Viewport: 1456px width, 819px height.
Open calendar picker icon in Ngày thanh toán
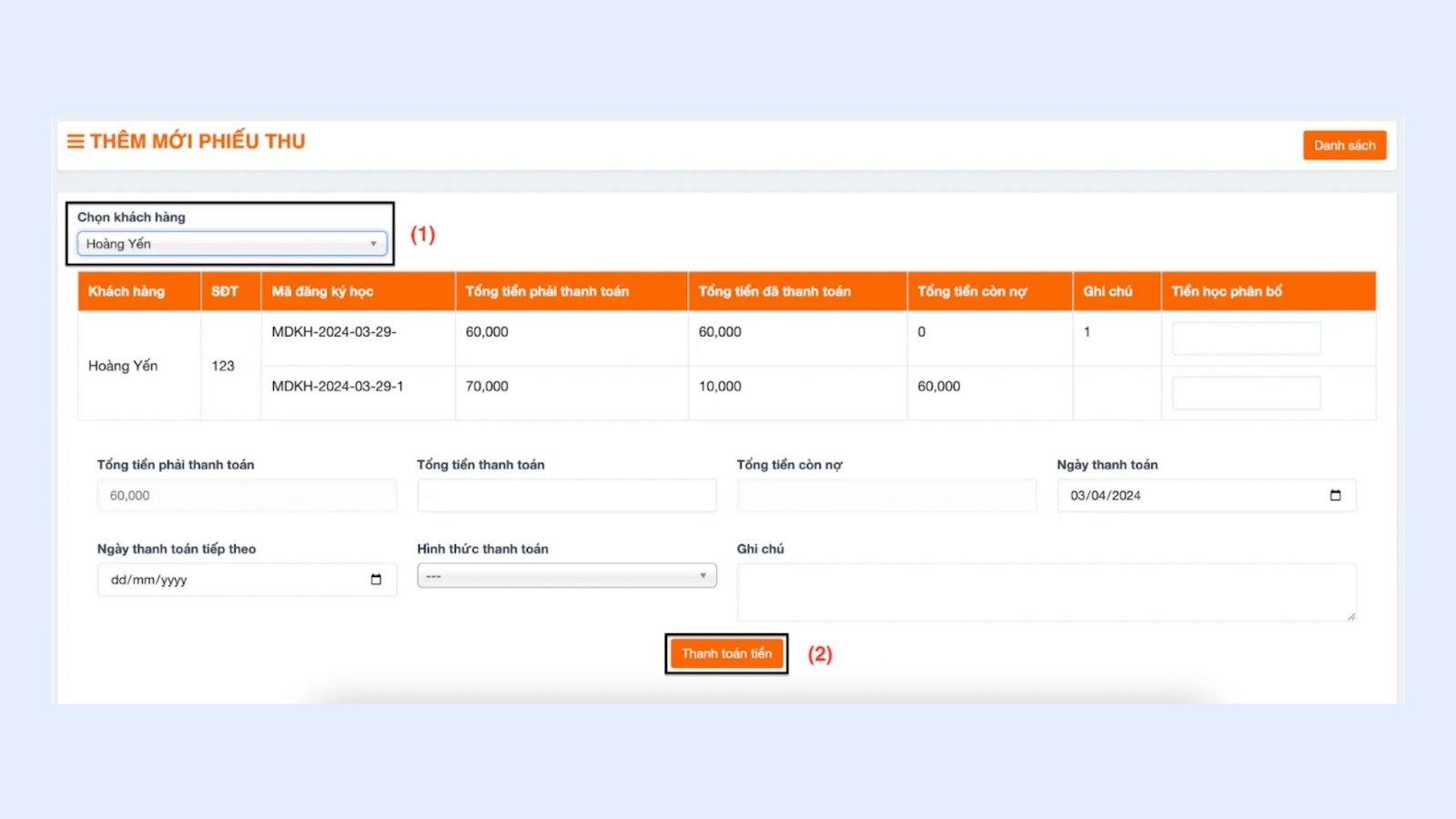pyautogui.click(x=1335, y=495)
